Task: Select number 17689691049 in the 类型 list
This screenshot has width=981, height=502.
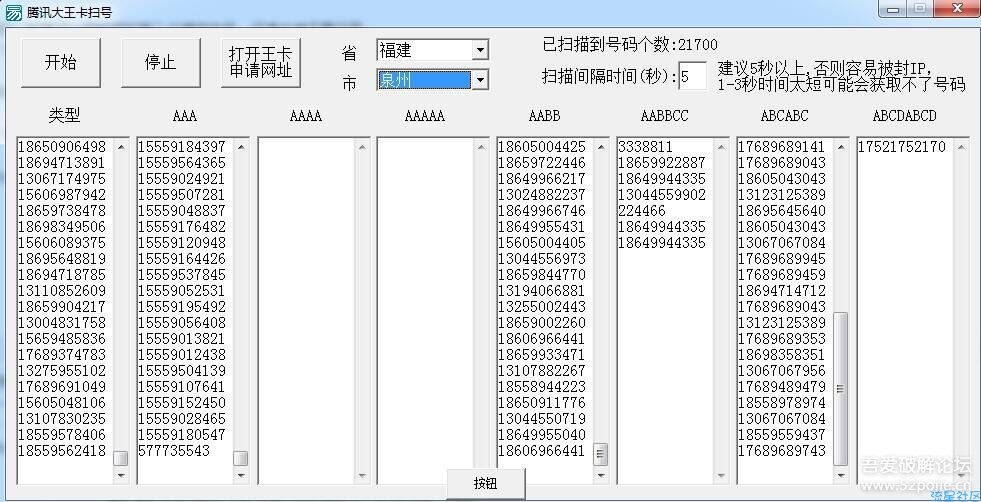Action: tap(62, 387)
